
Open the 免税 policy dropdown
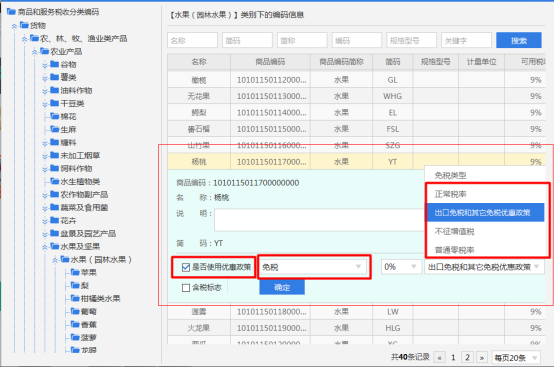pyautogui.click(x=314, y=267)
